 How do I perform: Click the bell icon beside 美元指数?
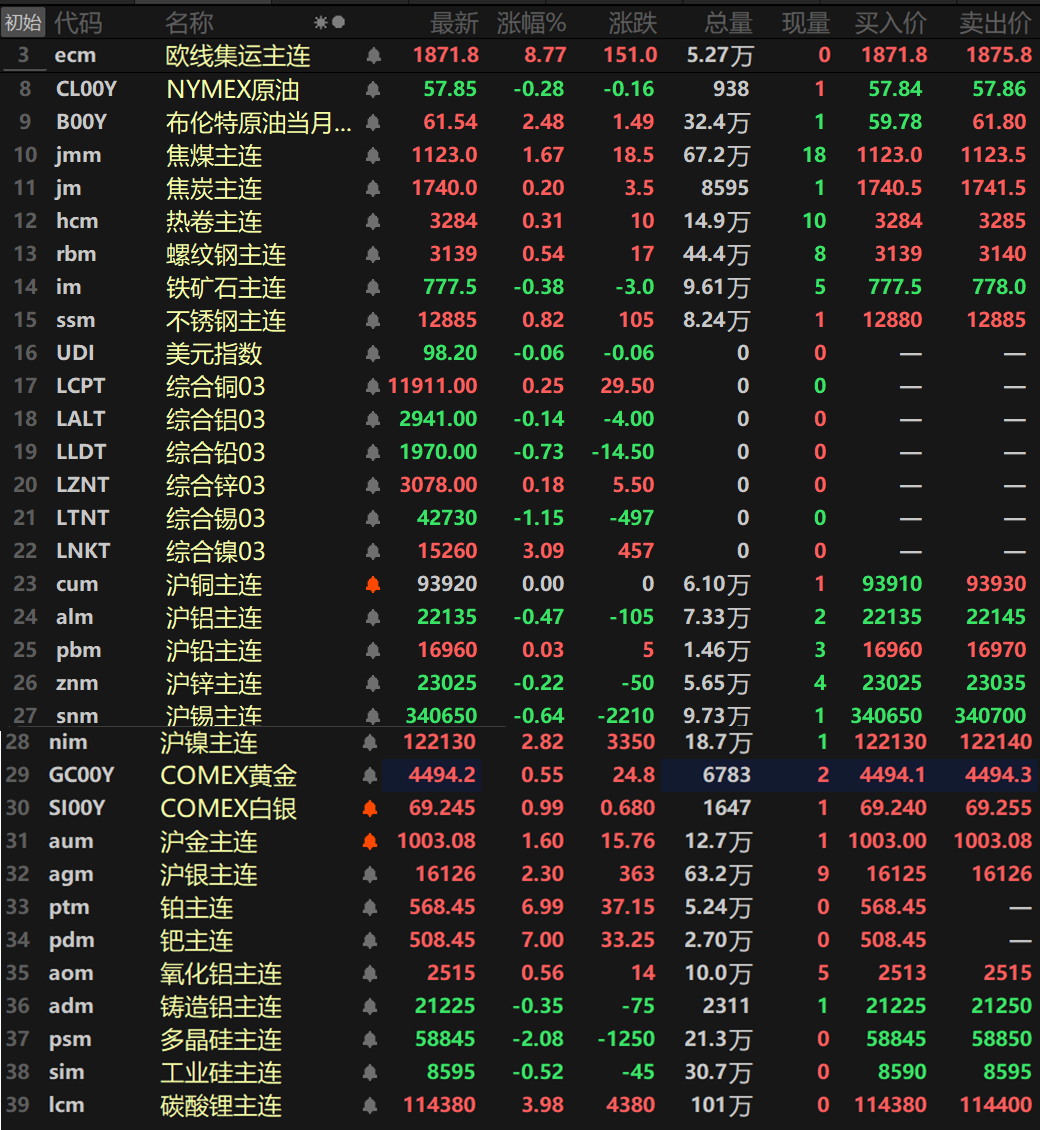[373, 353]
